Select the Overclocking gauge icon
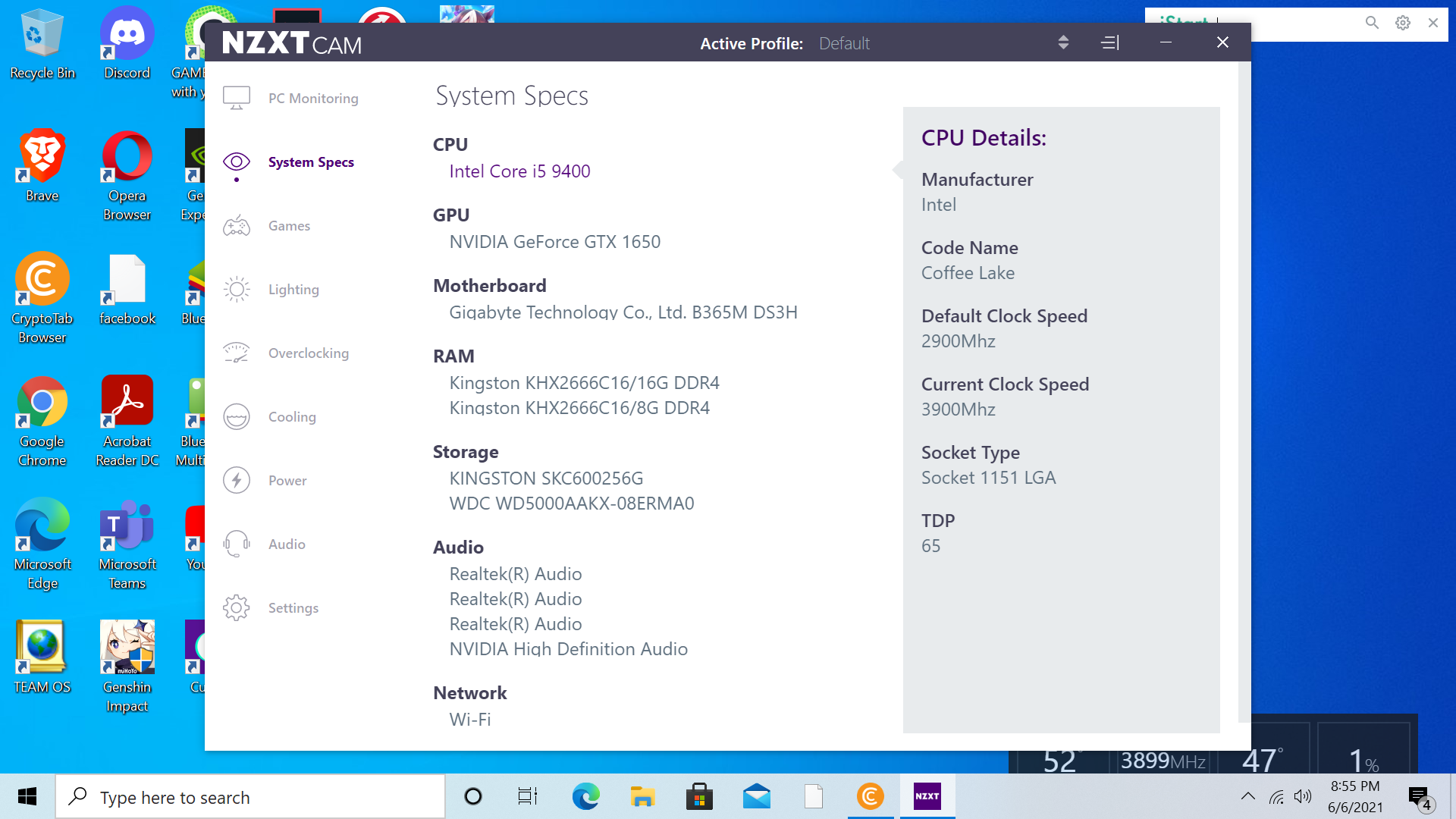This screenshot has height=819, width=1456. point(237,353)
